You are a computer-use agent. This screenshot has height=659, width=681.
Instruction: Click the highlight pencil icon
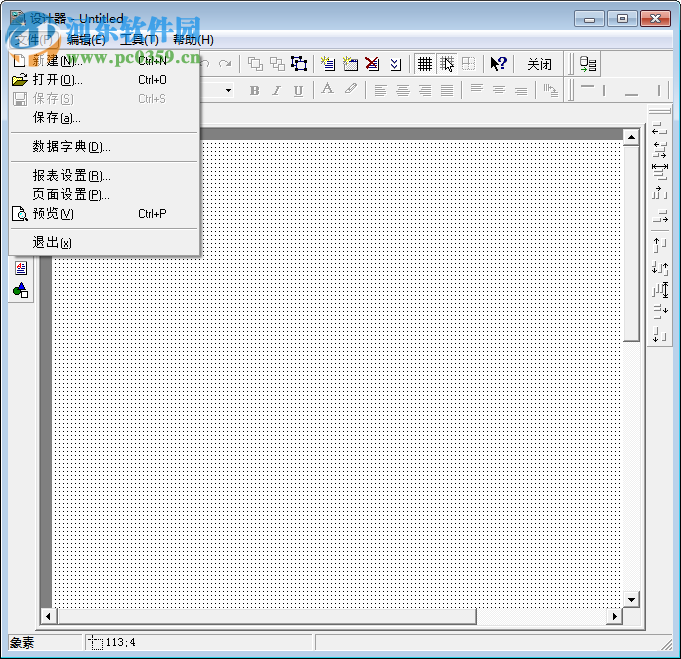[350, 89]
